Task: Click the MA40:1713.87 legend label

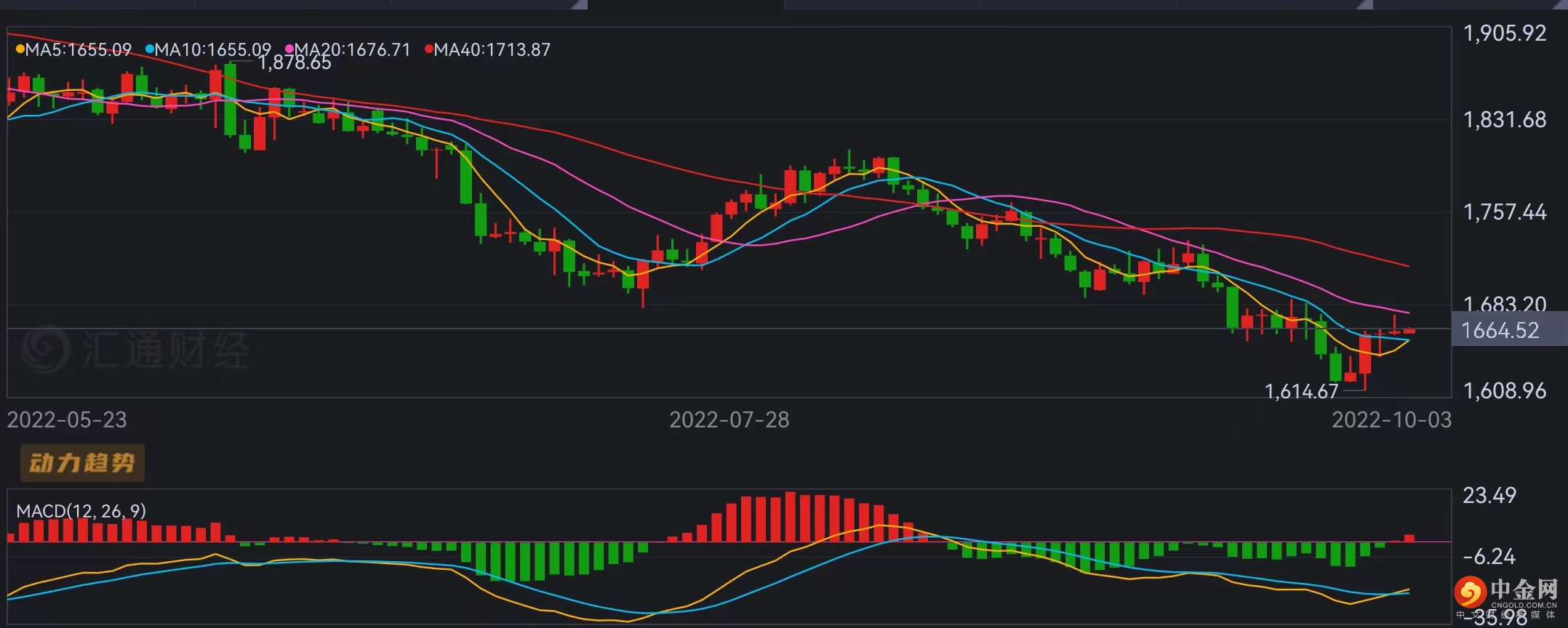Action: tap(492, 49)
